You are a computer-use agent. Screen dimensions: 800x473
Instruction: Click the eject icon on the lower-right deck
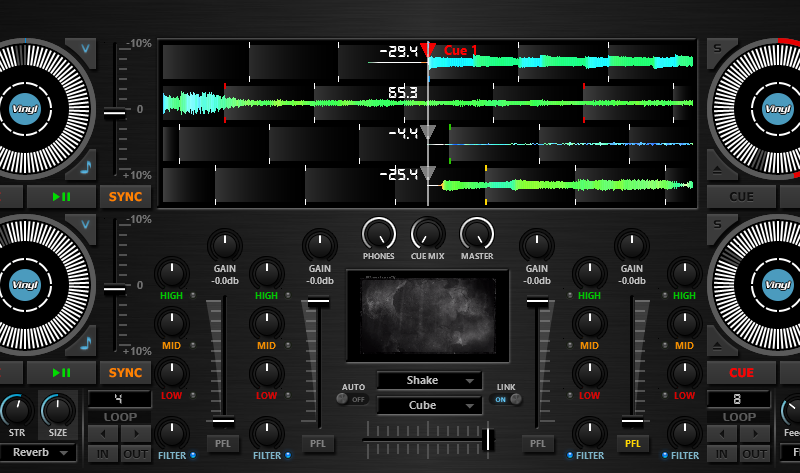[x=717, y=346]
